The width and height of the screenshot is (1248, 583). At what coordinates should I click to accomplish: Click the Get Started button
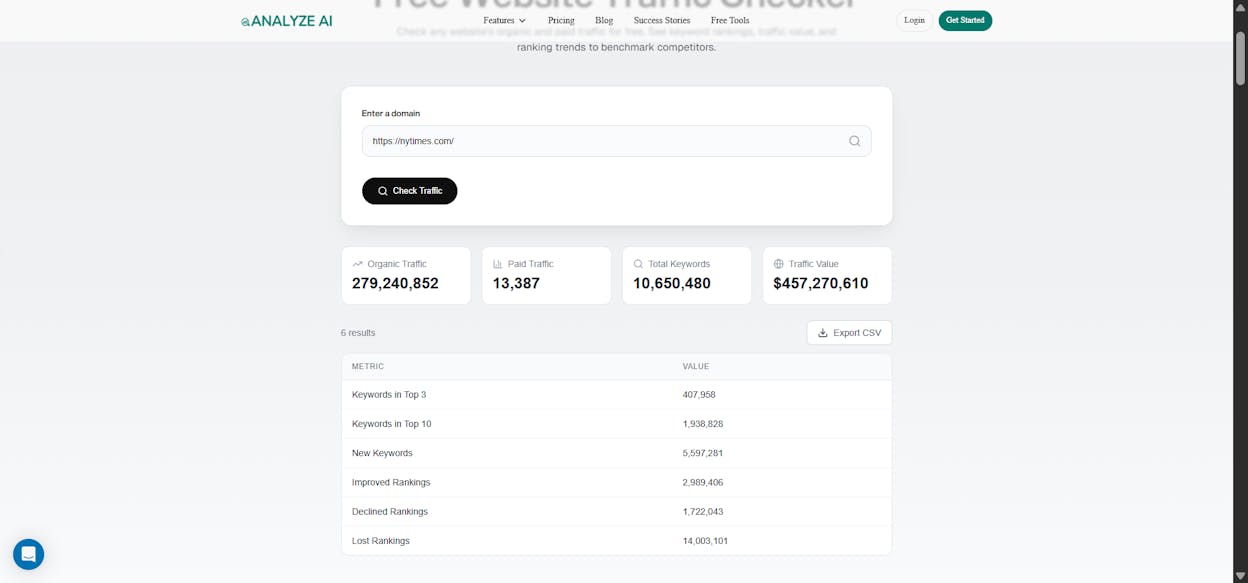point(965,20)
